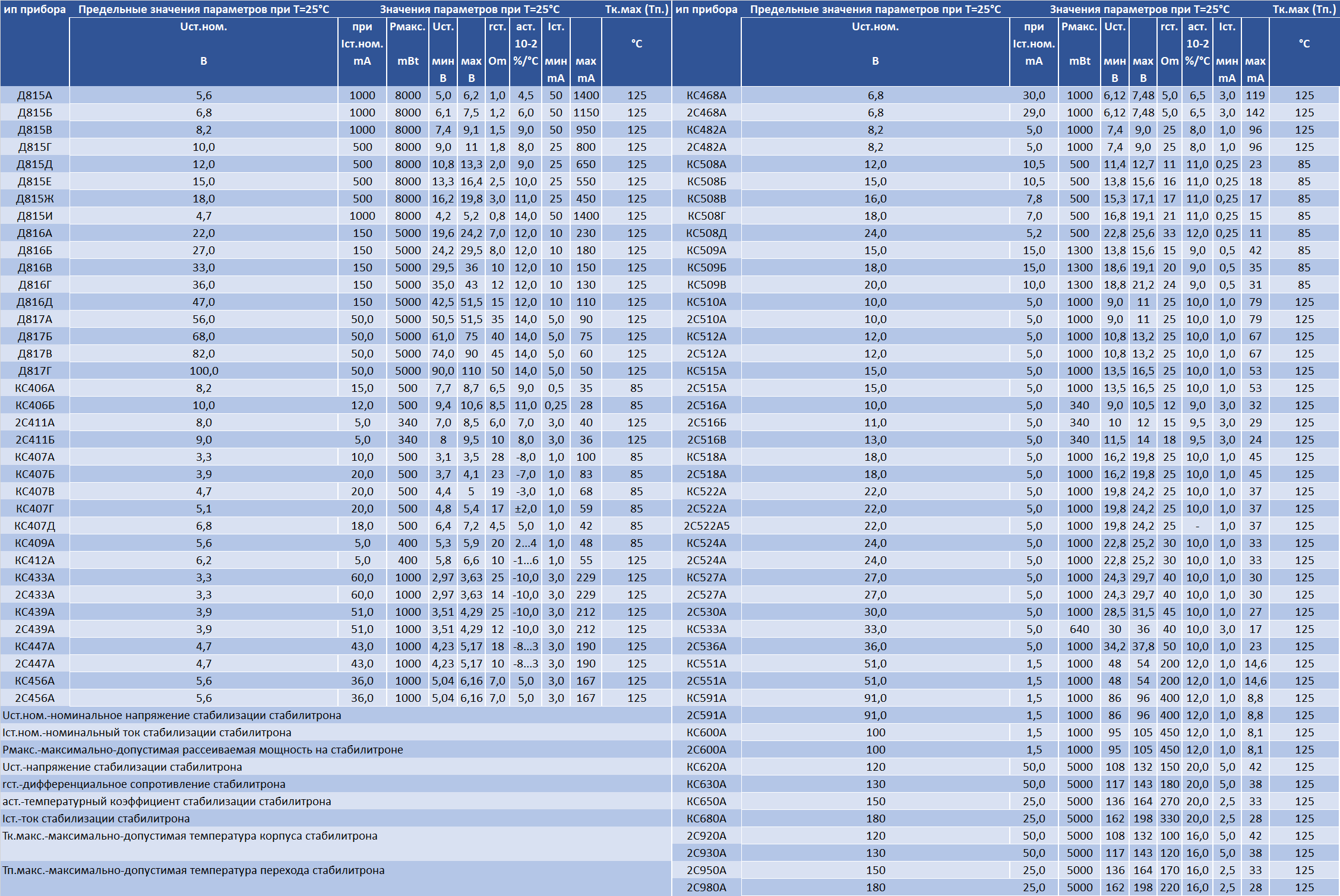Select the Тп.макс. junction temperature legend line
Screen dimensions: 1340x896
pyautogui.click(x=194, y=870)
